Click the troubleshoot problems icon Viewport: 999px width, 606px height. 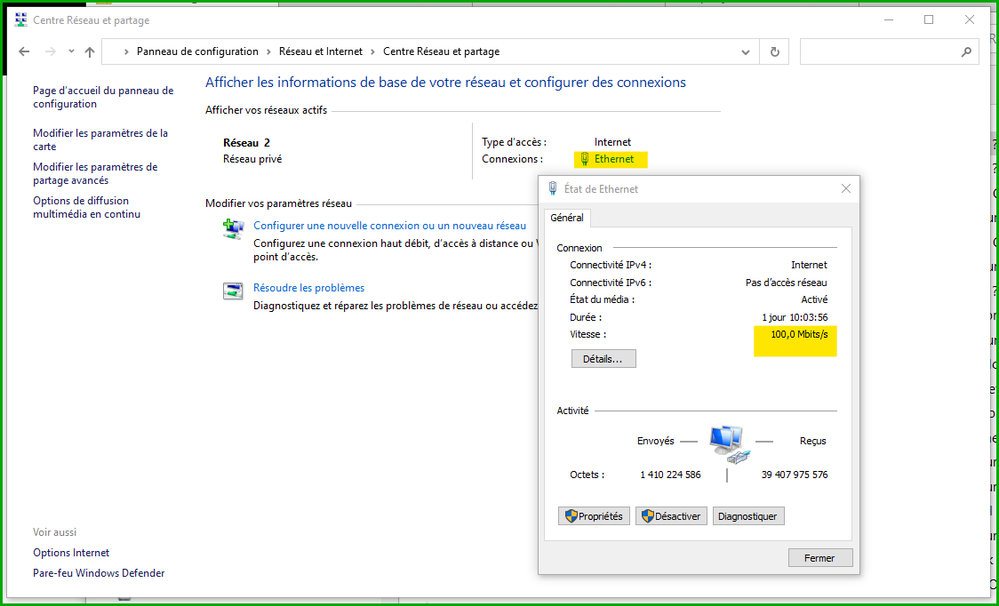(233, 291)
